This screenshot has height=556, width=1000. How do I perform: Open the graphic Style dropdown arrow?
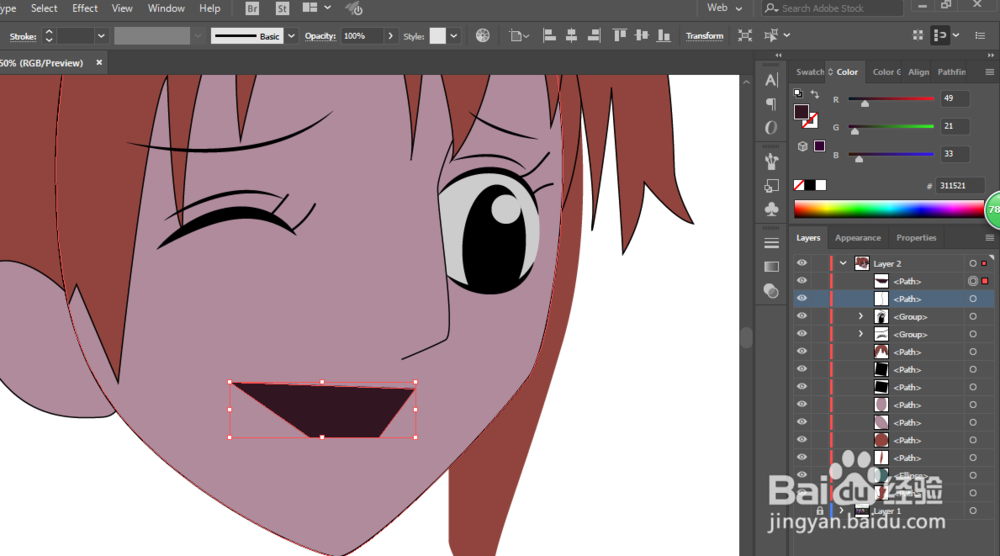[x=453, y=36]
